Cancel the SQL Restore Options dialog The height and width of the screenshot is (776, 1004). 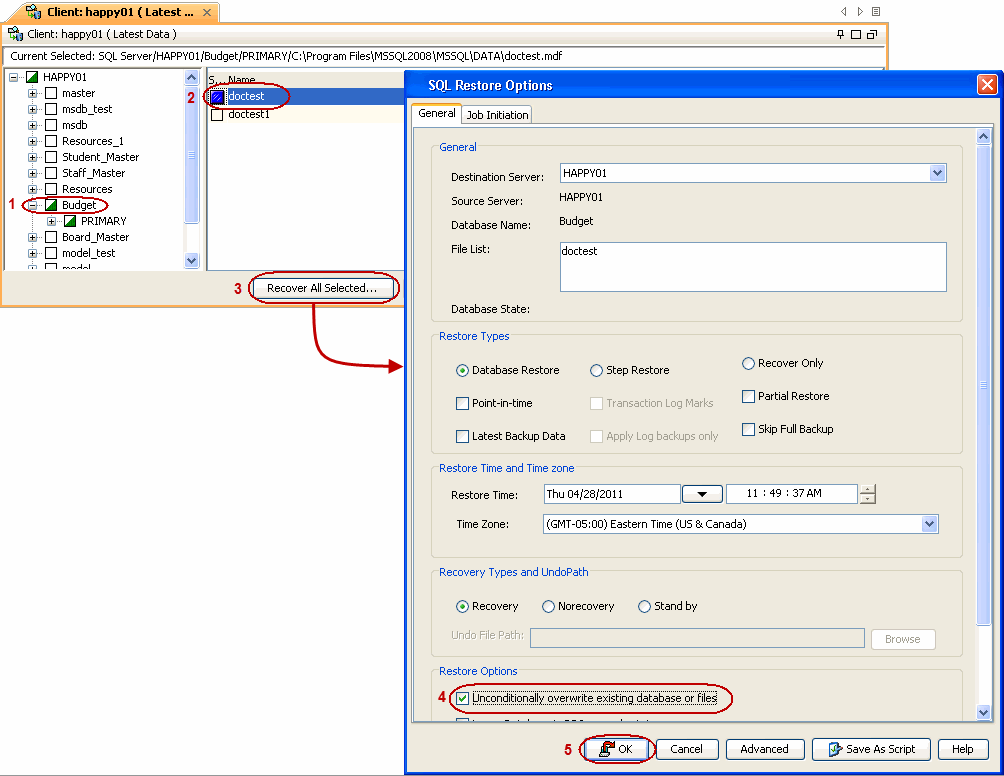[x=686, y=749]
